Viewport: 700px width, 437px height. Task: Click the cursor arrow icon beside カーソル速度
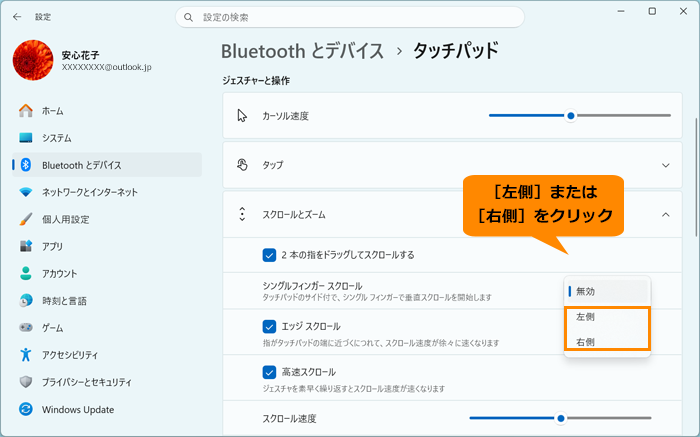click(x=242, y=116)
